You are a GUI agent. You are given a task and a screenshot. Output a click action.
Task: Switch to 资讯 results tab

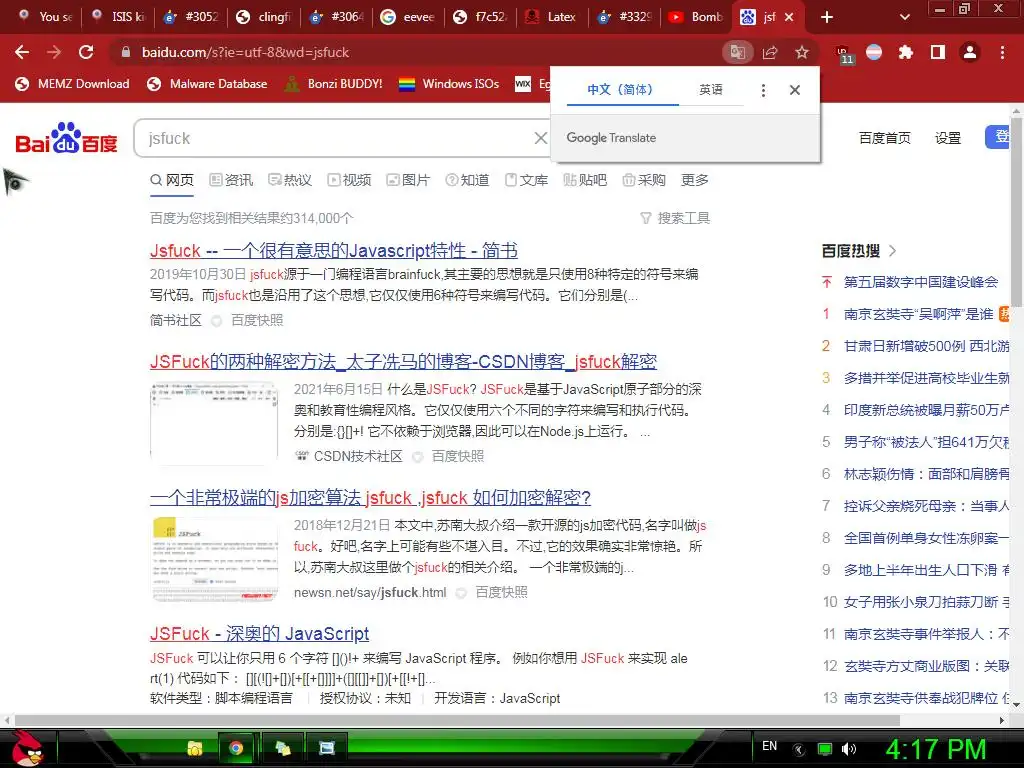(x=231, y=180)
